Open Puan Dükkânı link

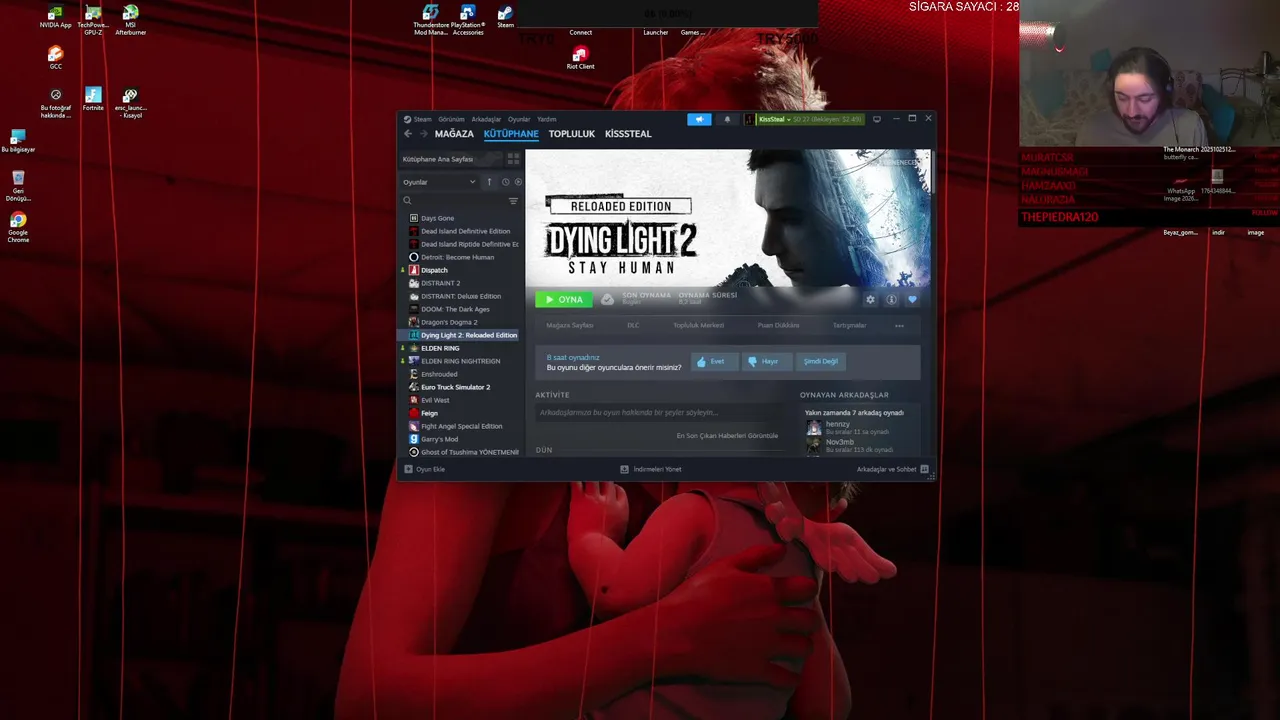[x=778, y=325]
